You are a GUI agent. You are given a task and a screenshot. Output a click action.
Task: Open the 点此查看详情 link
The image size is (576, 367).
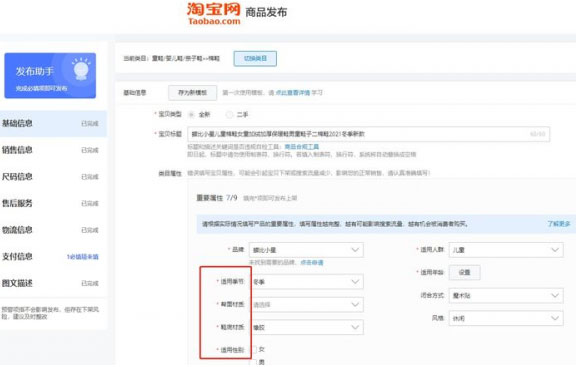click(x=293, y=93)
